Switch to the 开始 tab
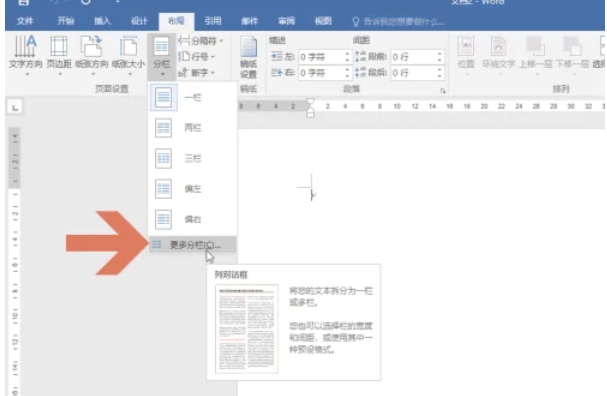 coord(66,21)
